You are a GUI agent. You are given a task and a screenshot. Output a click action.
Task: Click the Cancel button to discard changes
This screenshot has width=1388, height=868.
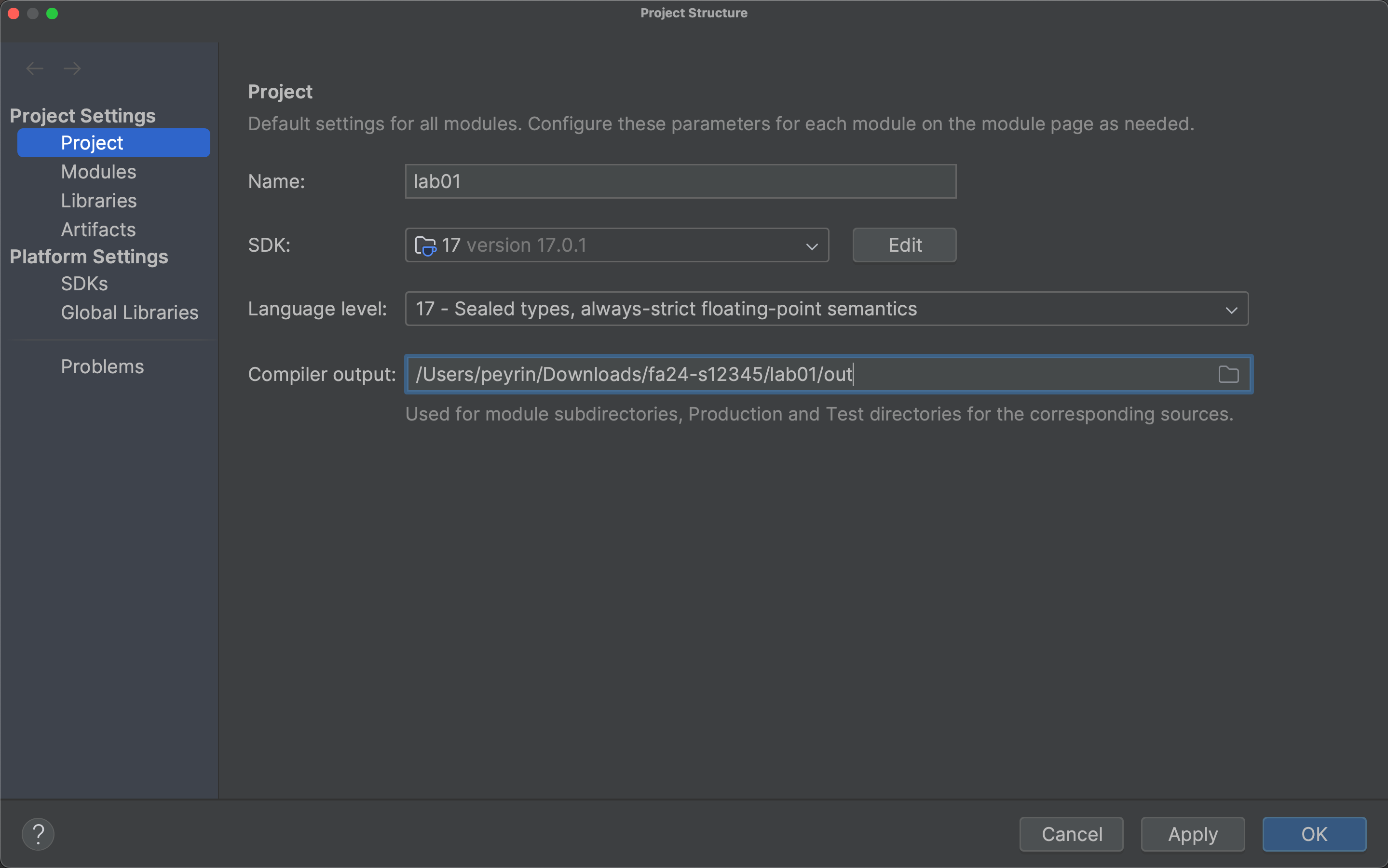click(1072, 834)
